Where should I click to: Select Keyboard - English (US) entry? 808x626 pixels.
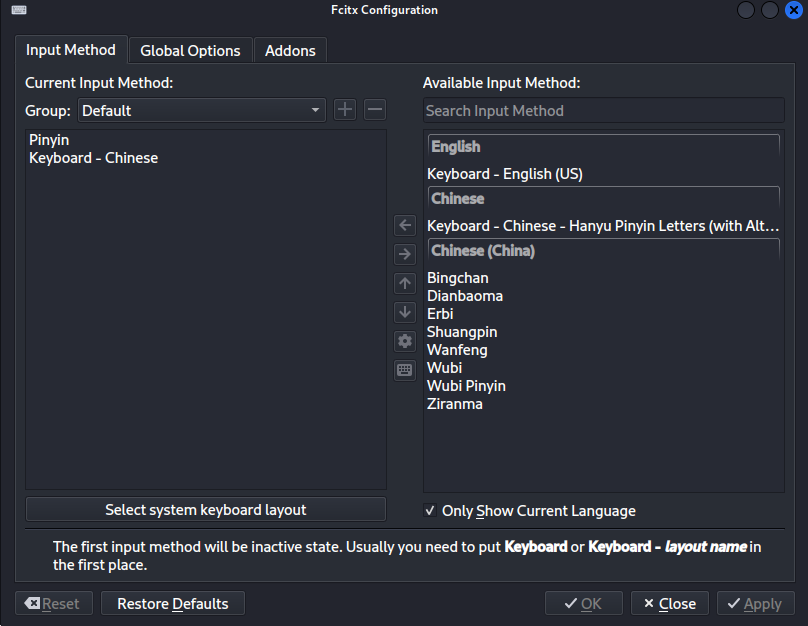[x=603, y=174]
